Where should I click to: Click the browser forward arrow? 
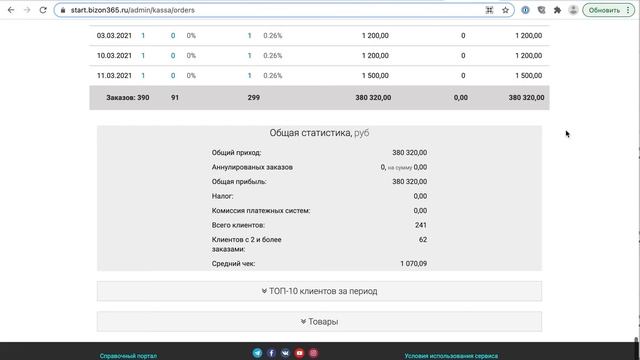tap(27, 10)
